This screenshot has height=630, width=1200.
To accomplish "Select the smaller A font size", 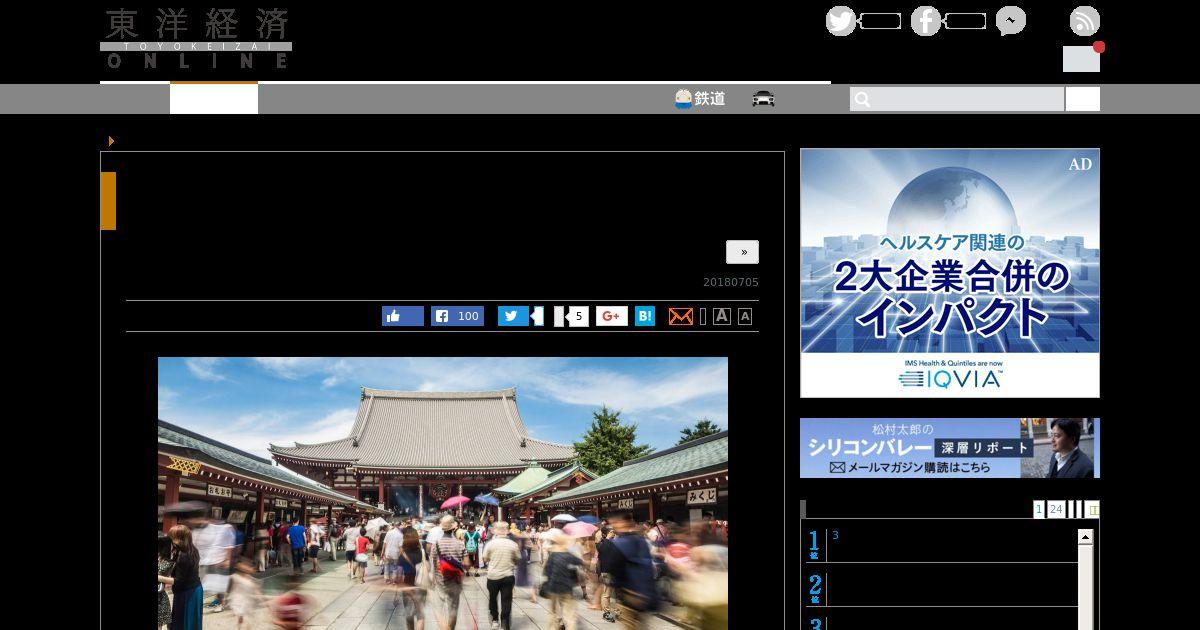I will coord(745,317).
